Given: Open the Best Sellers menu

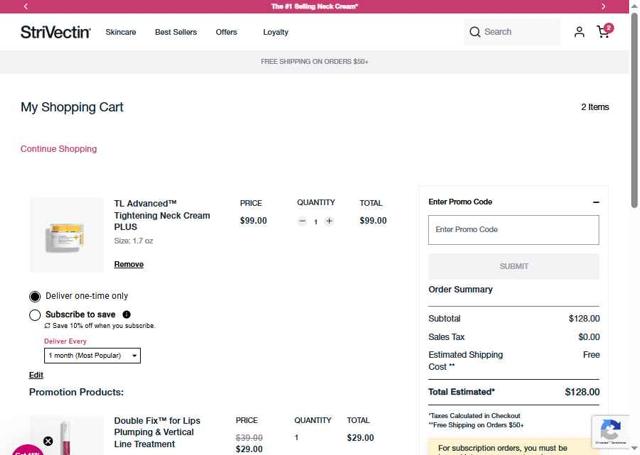Looking at the screenshot, I should pos(176,32).
